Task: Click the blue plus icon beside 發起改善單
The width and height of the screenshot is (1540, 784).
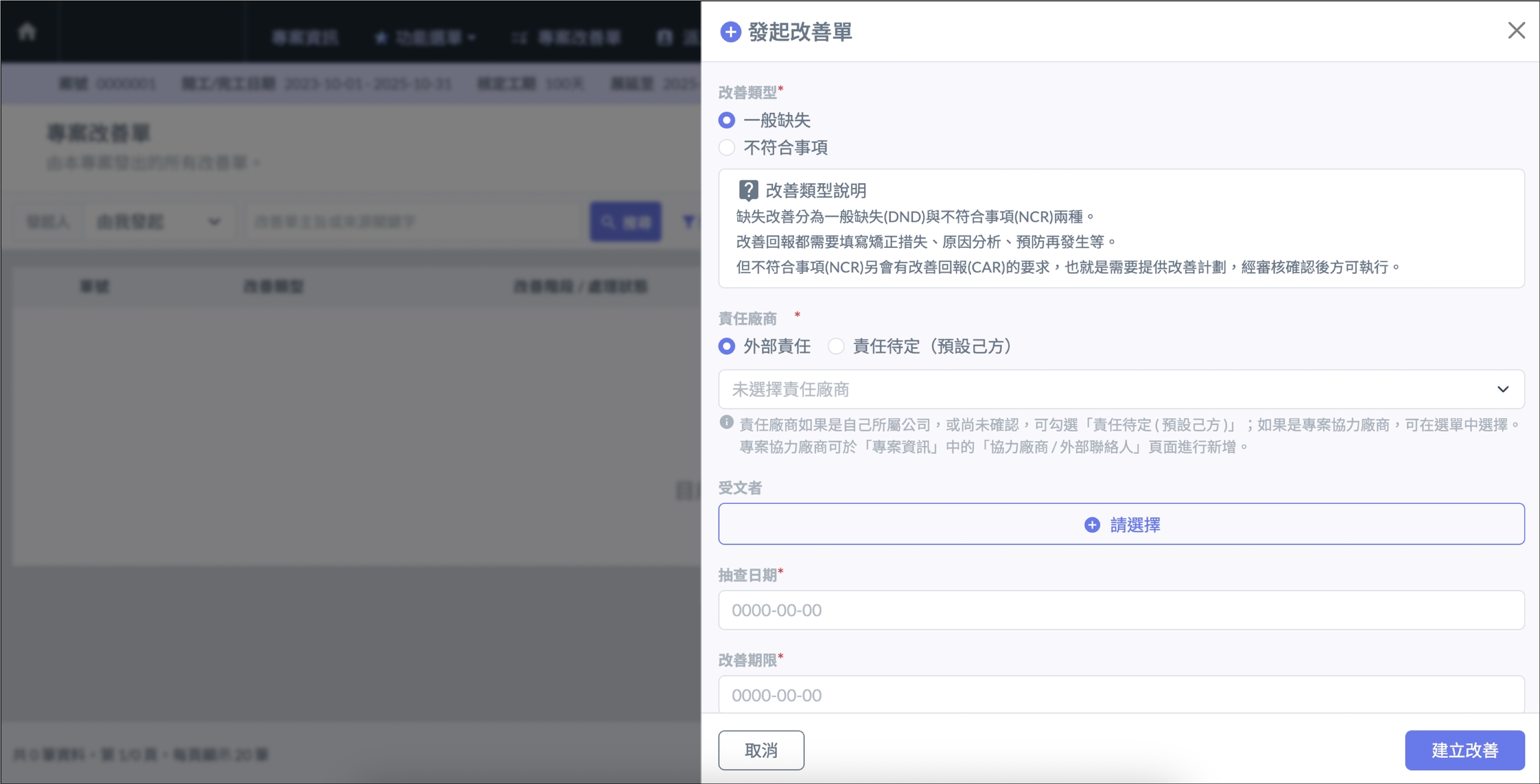Action: coord(731,32)
